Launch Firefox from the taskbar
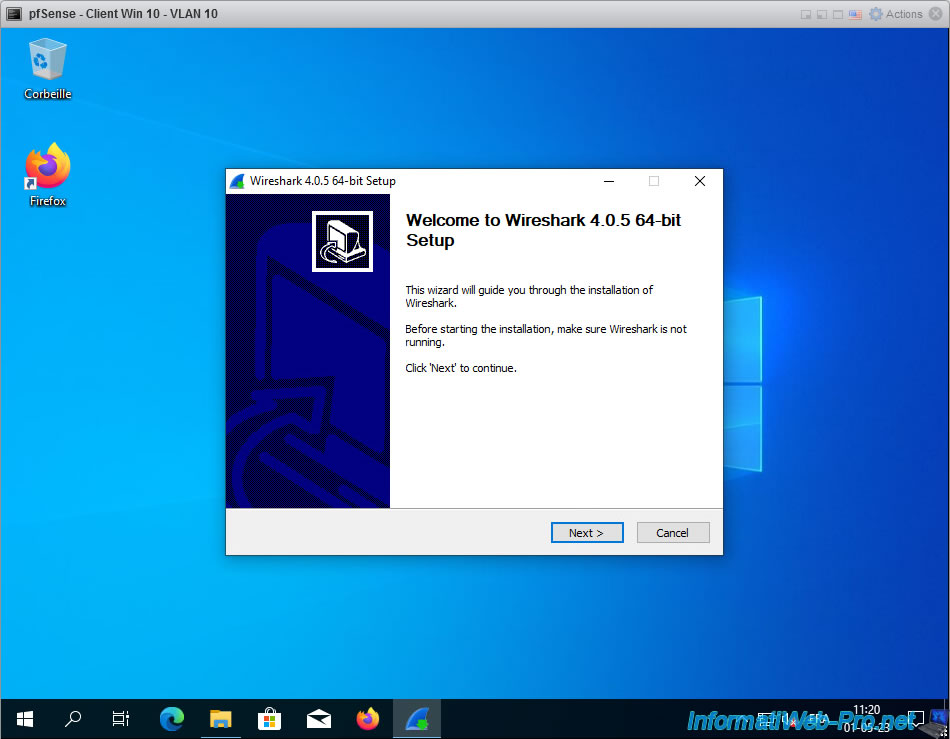The height and width of the screenshot is (739, 950). click(x=368, y=719)
